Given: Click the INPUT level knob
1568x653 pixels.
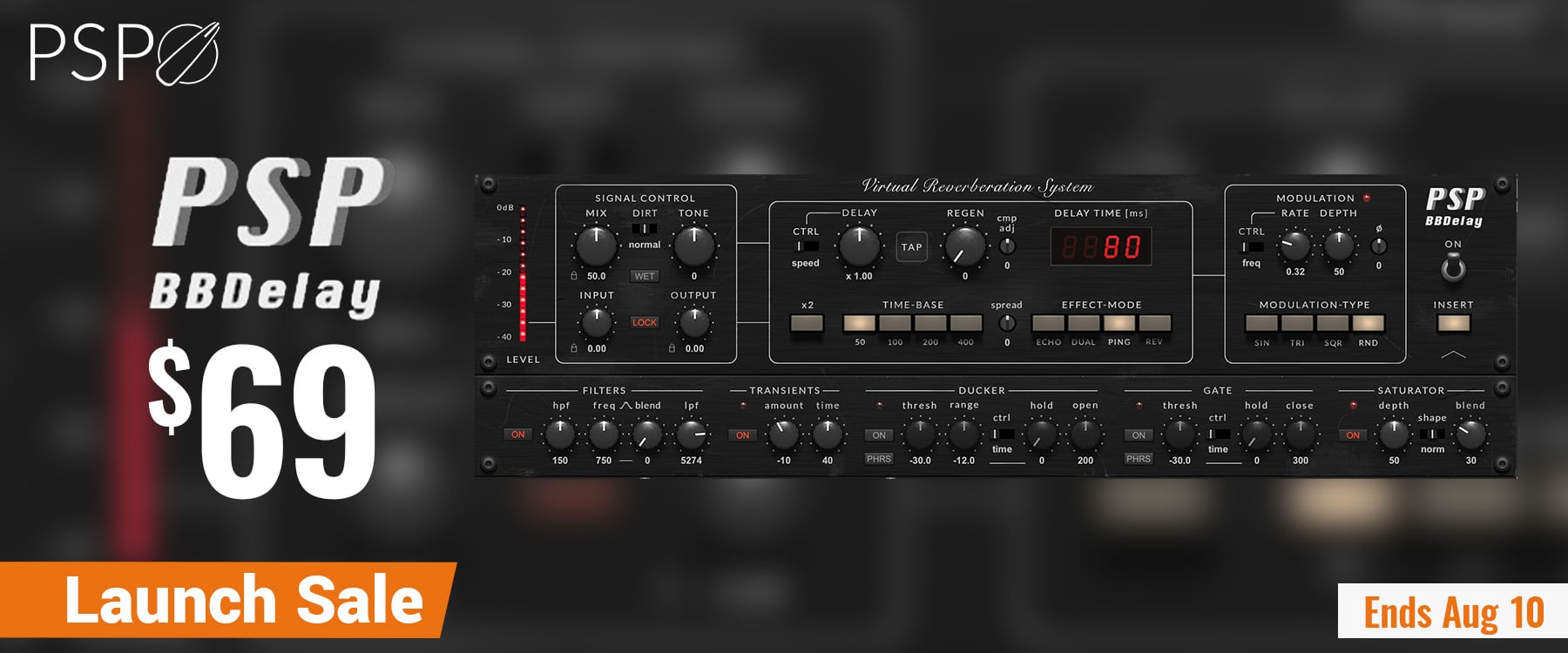Looking at the screenshot, I should click(x=597, y=323).
